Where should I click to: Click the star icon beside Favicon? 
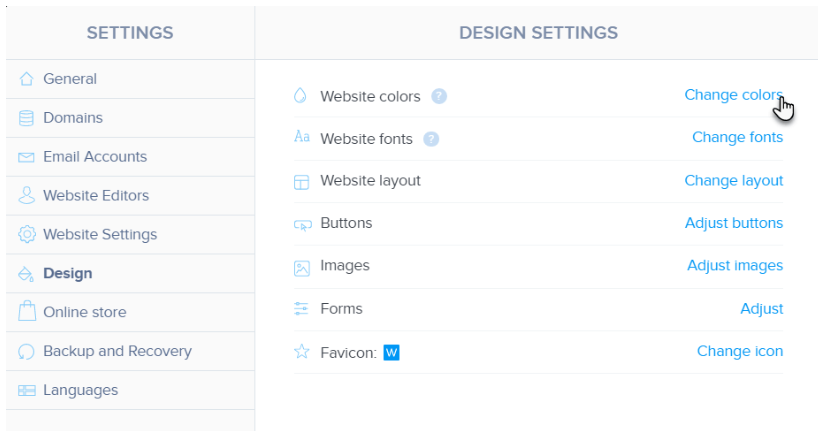302,351
